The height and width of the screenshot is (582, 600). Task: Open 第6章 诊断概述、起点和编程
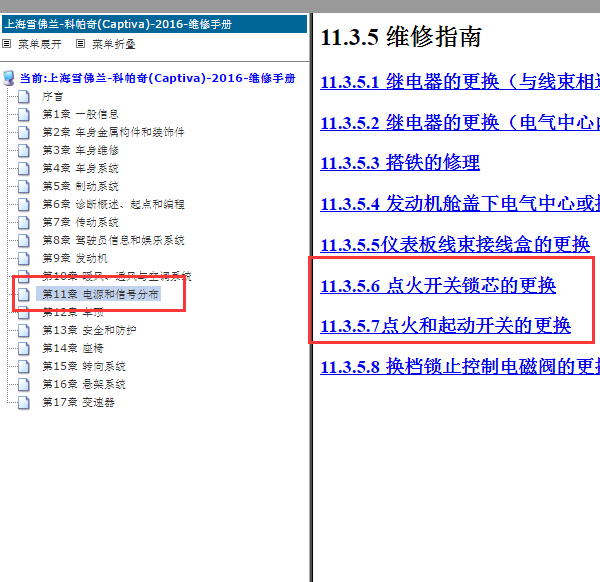click(x=113, y=204)
